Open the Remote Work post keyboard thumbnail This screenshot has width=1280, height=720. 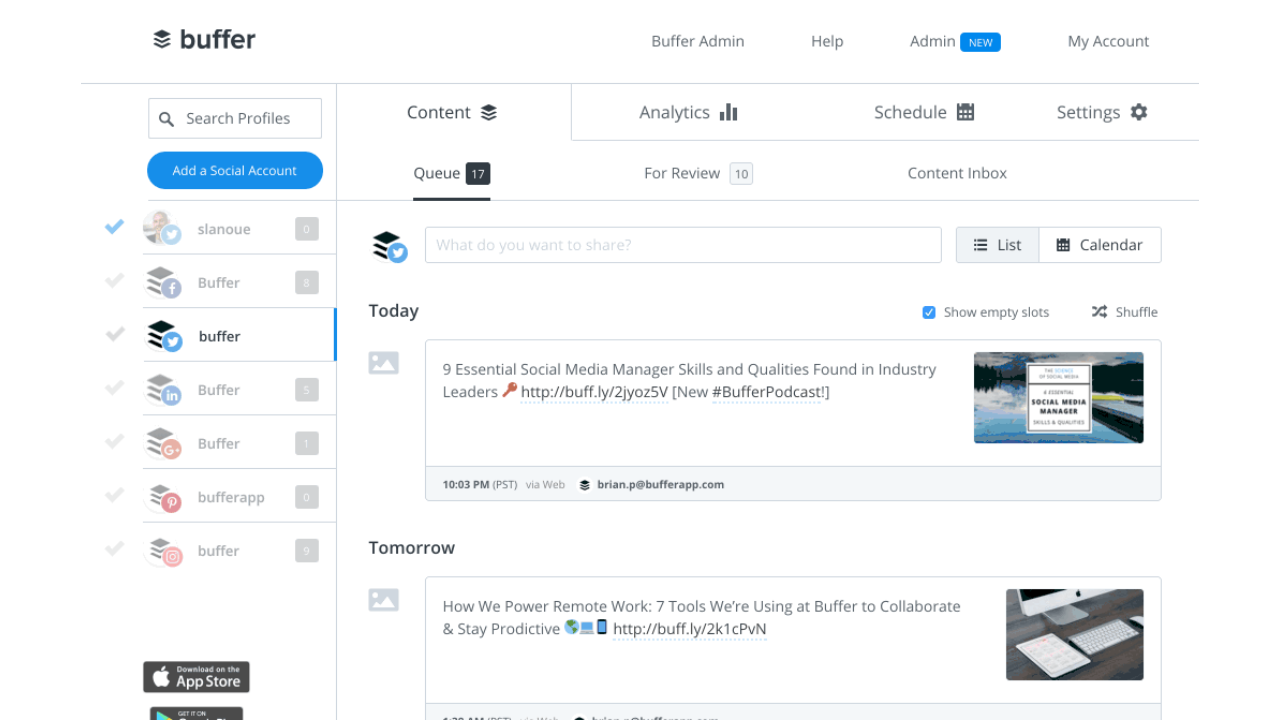click(1075, 635)
